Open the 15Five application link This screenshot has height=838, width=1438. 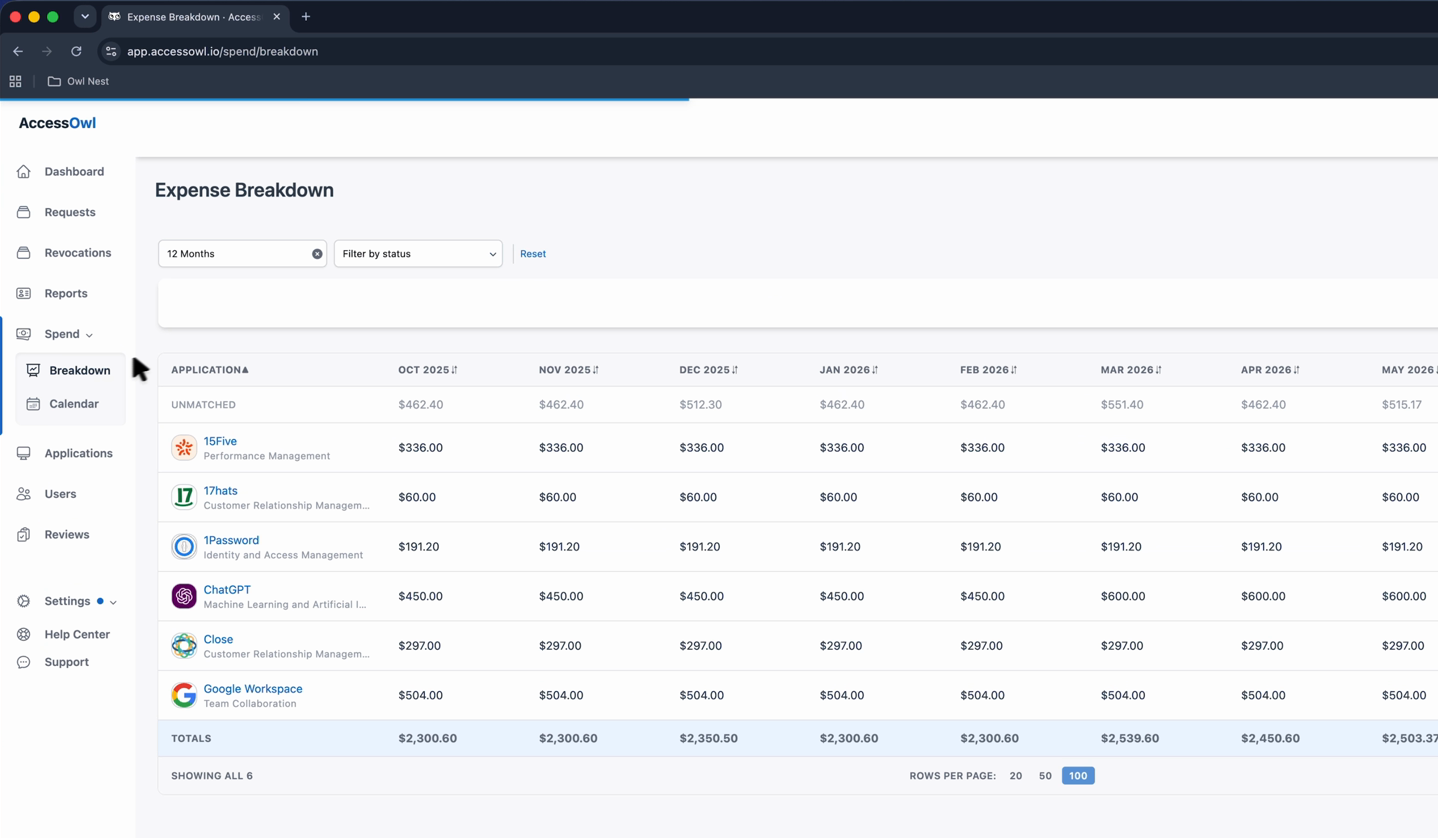point(220,441)
